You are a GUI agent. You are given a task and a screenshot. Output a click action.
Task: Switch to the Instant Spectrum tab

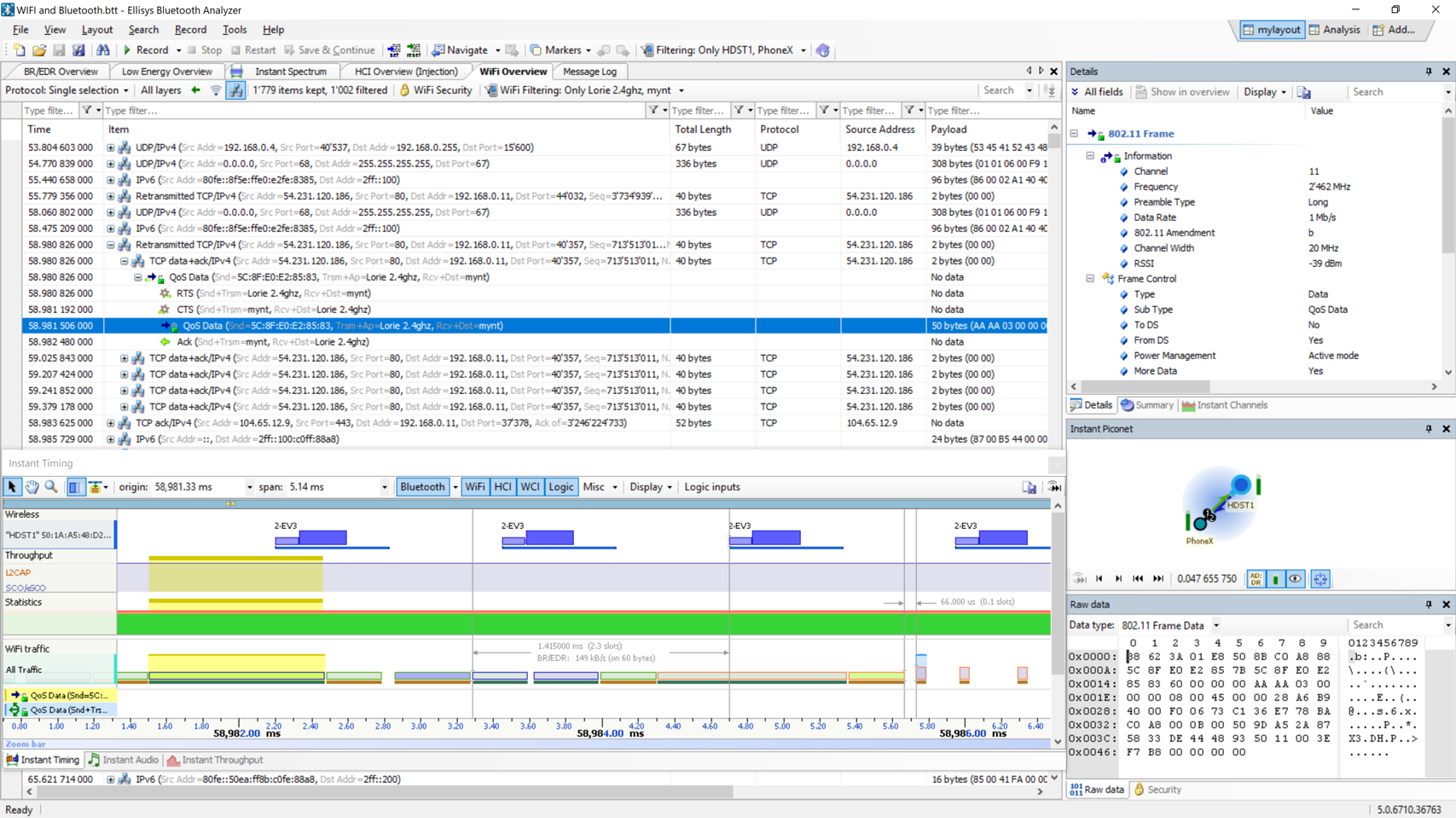point(290,72)
